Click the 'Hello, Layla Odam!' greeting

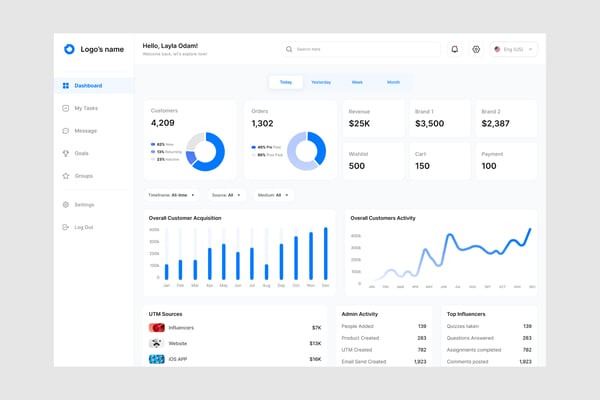click(170, 46)
